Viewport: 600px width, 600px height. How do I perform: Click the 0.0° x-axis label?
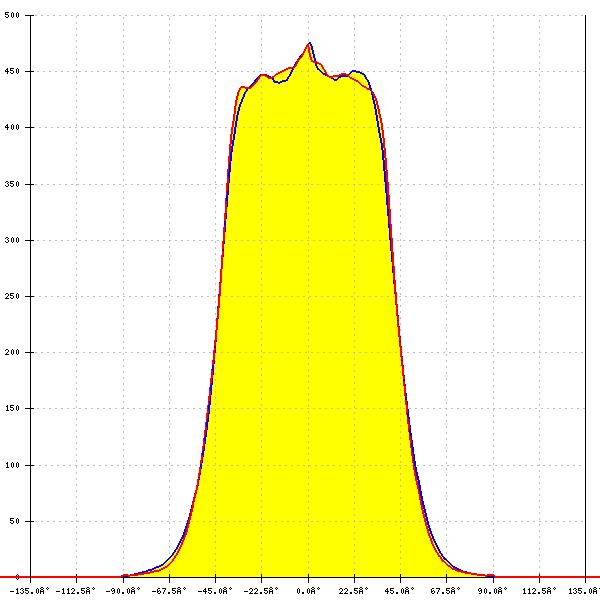tap(308, 591)
